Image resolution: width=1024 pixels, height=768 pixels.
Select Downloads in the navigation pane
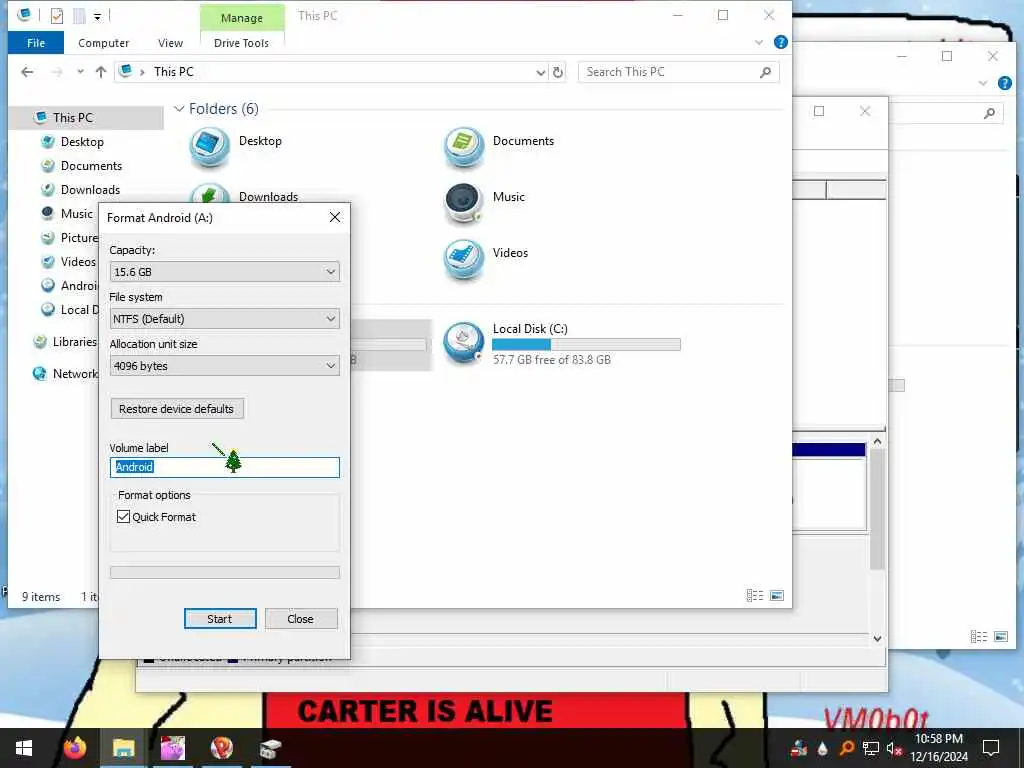click(90, 190)
